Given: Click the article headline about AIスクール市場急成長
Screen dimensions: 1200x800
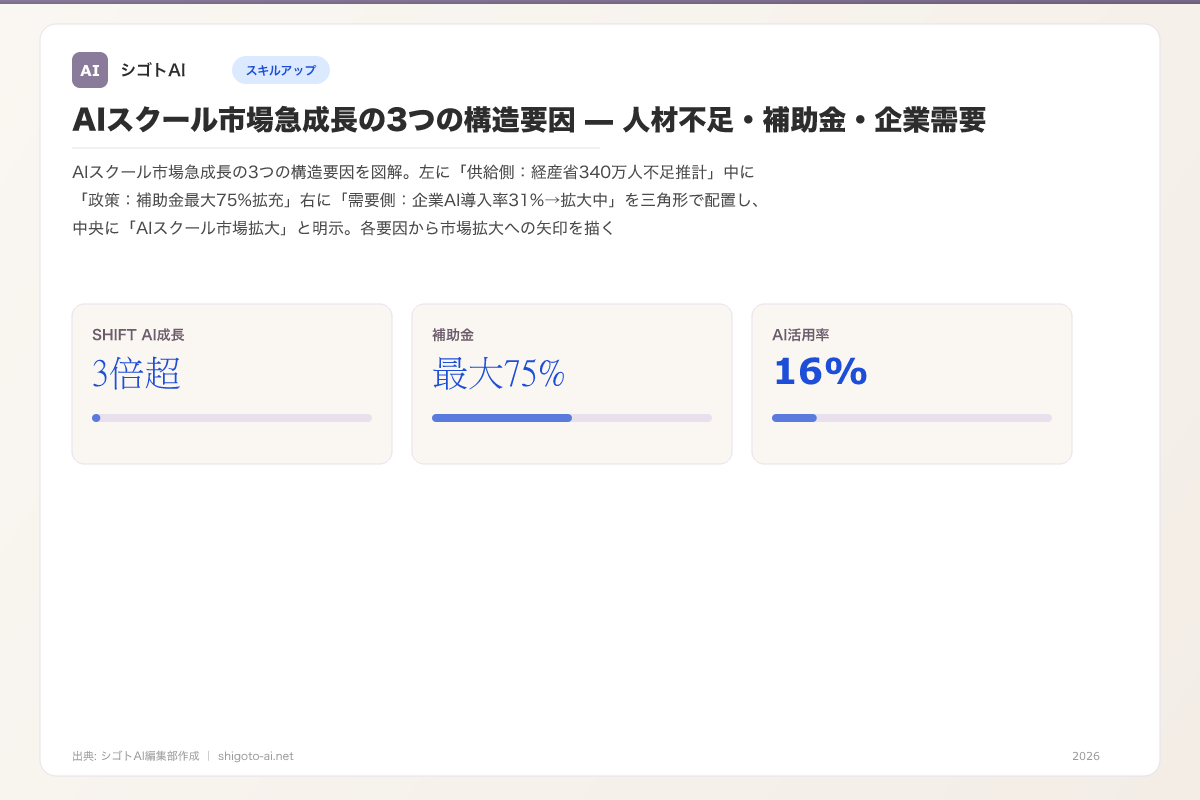Looking at the screenshot, I should [528, 121].
